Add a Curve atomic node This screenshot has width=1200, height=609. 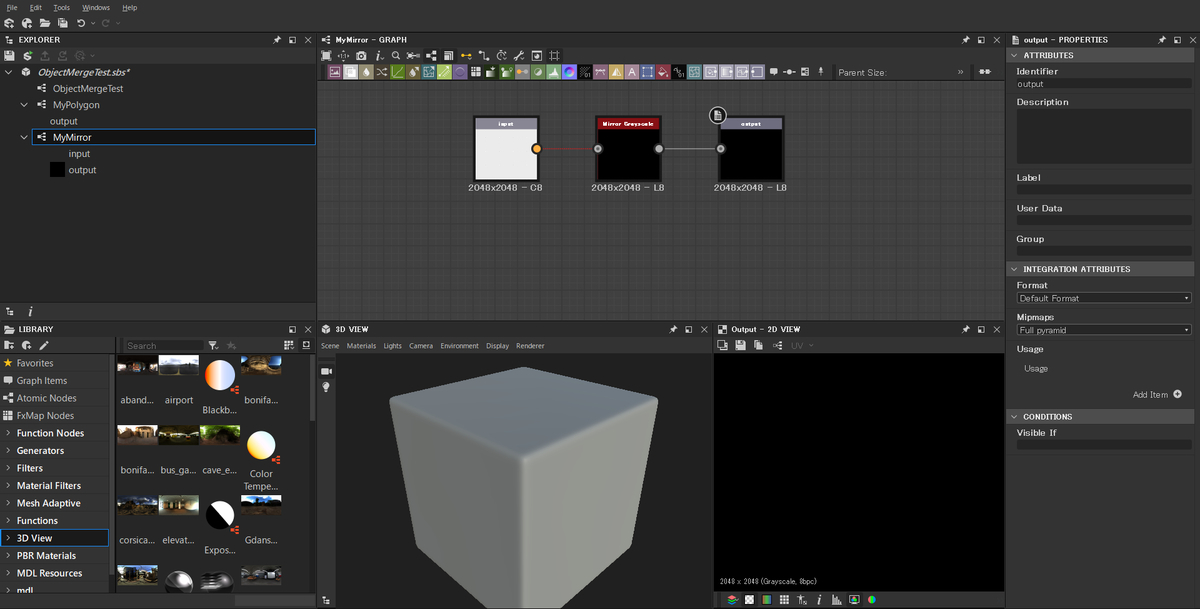pyautogui.click(x=396, y=72)
